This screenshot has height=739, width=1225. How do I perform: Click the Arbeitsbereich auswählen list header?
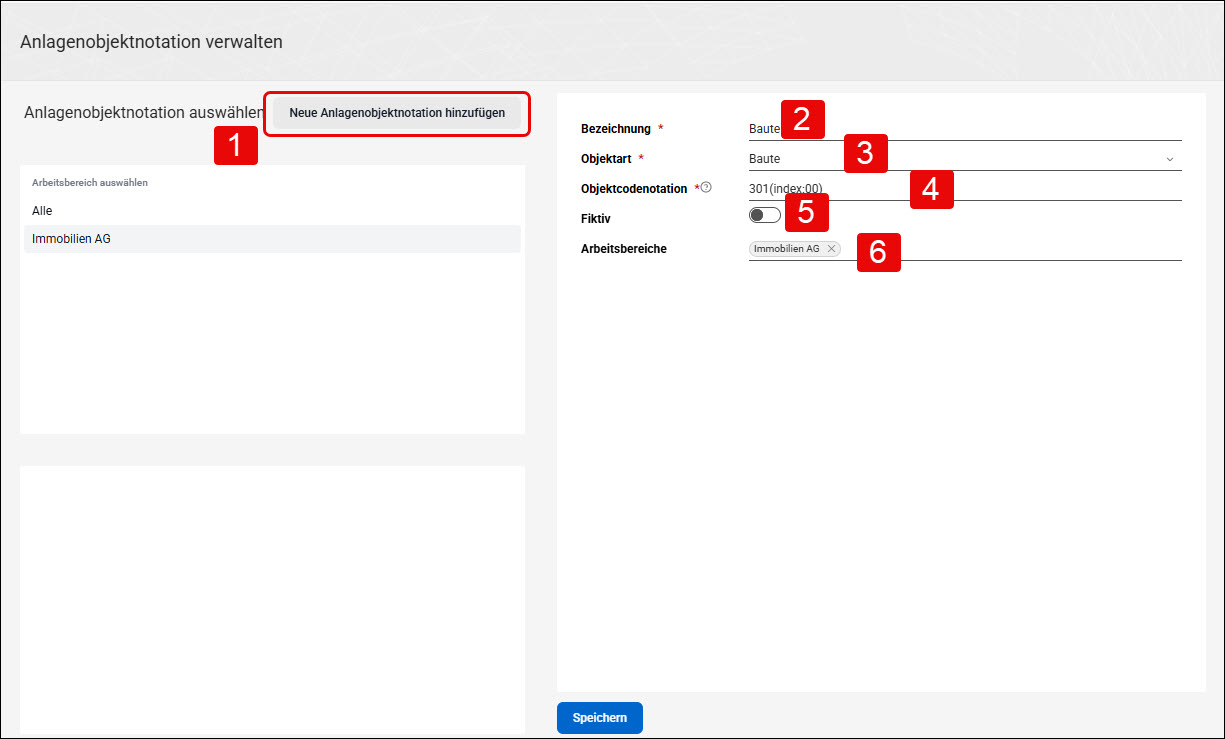(x=90, y=183)
